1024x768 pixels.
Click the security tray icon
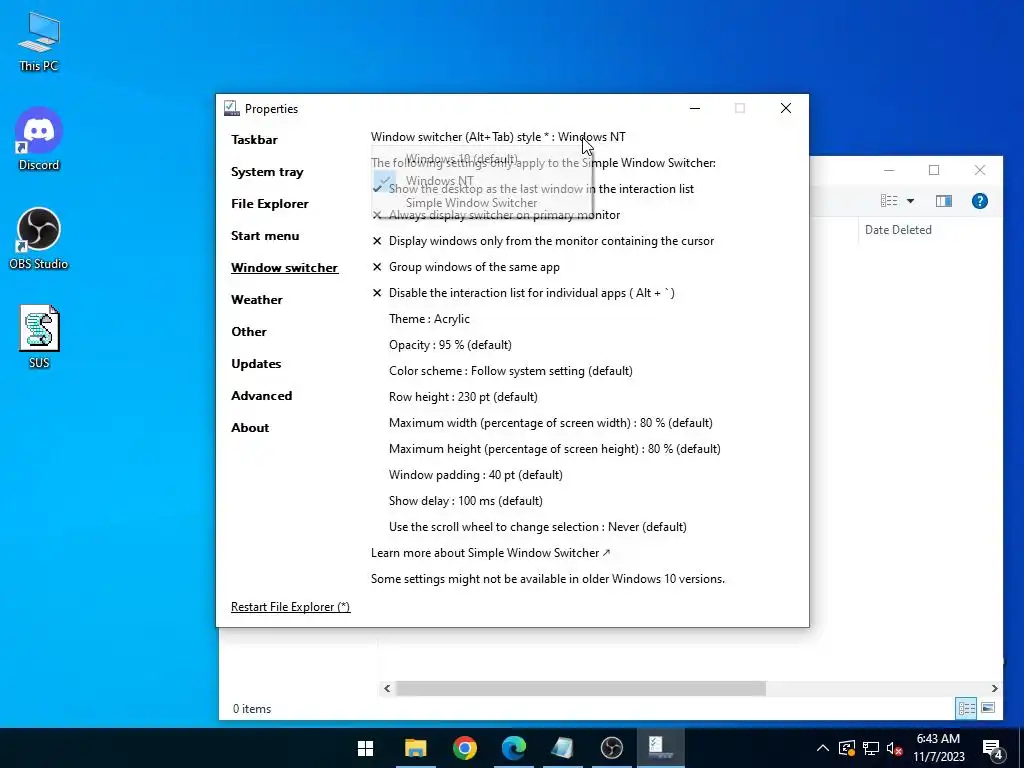[846, 748]
